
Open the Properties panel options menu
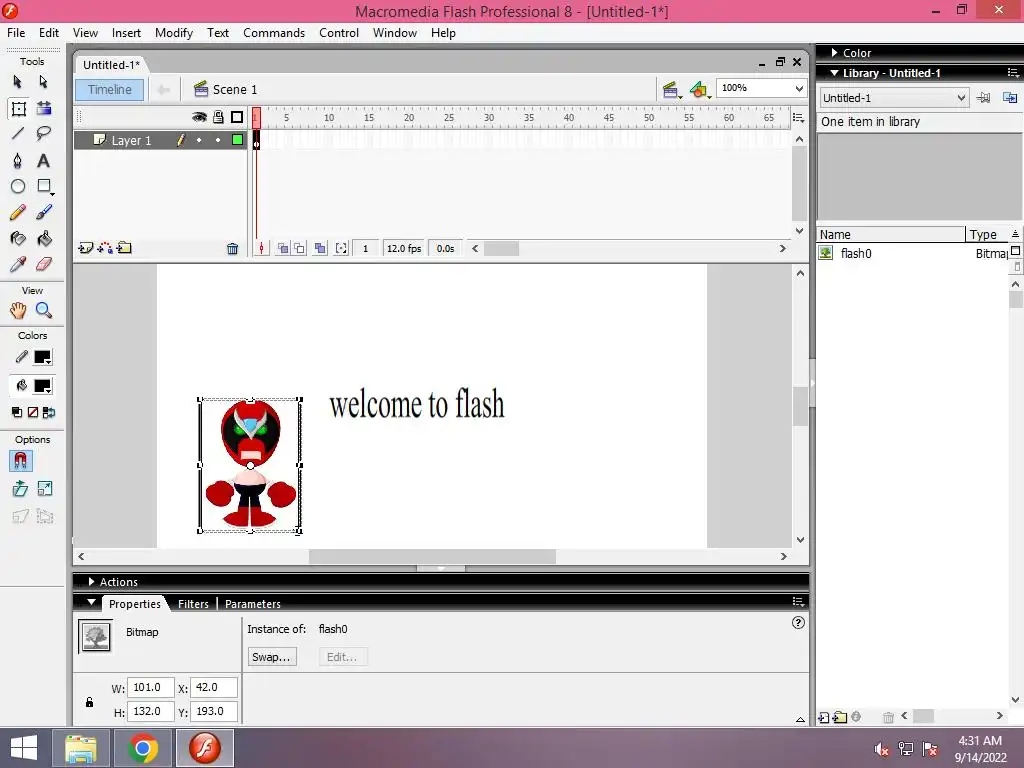tap(798, 602)
